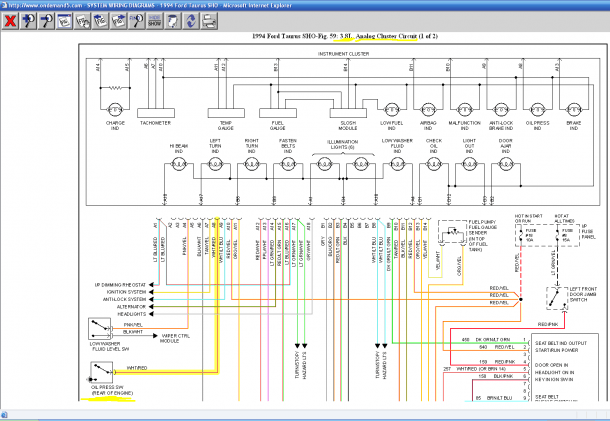Screen dimensions: 610x421
Task: Click the I/P DIMMING RHEOSTAT label
Action: [x=120, y=285]
